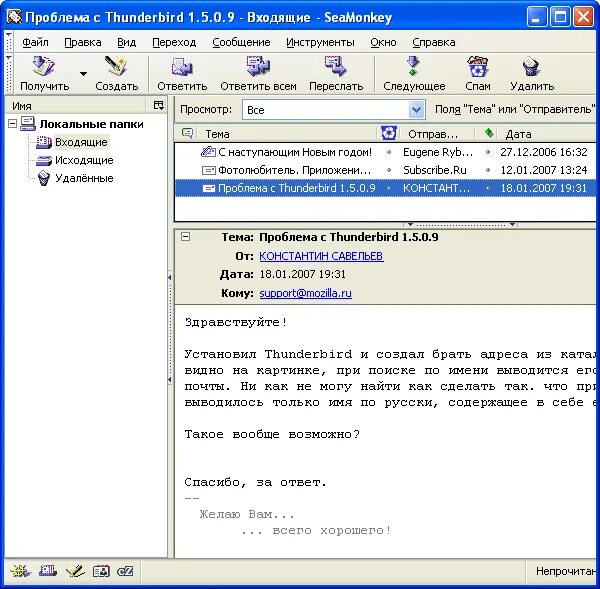The height and width of the screenshot is (589, 600).
Task: Click the sender Subscribe.Ru cell
Action: pyautogui.click(x=435, y=170)
